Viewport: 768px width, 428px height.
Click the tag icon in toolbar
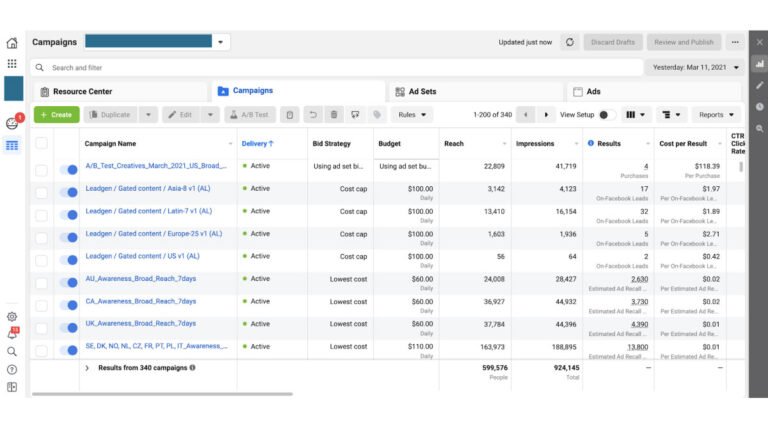pyautogui.click(x=378, y=115)
